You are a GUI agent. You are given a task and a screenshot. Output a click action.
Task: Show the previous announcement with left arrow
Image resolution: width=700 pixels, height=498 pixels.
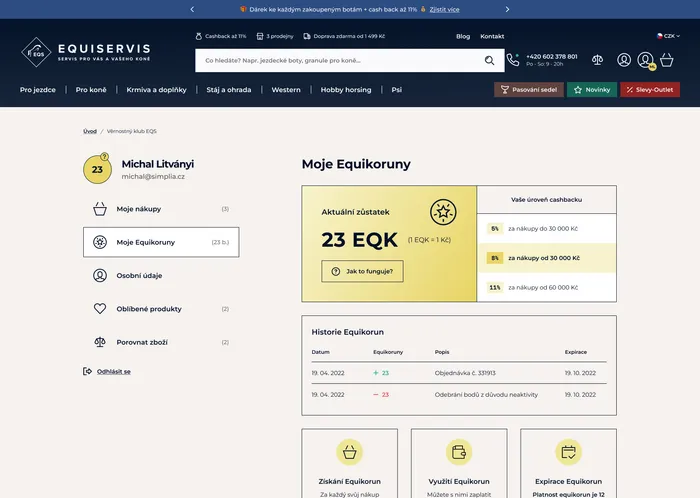[x=192, y=9]
